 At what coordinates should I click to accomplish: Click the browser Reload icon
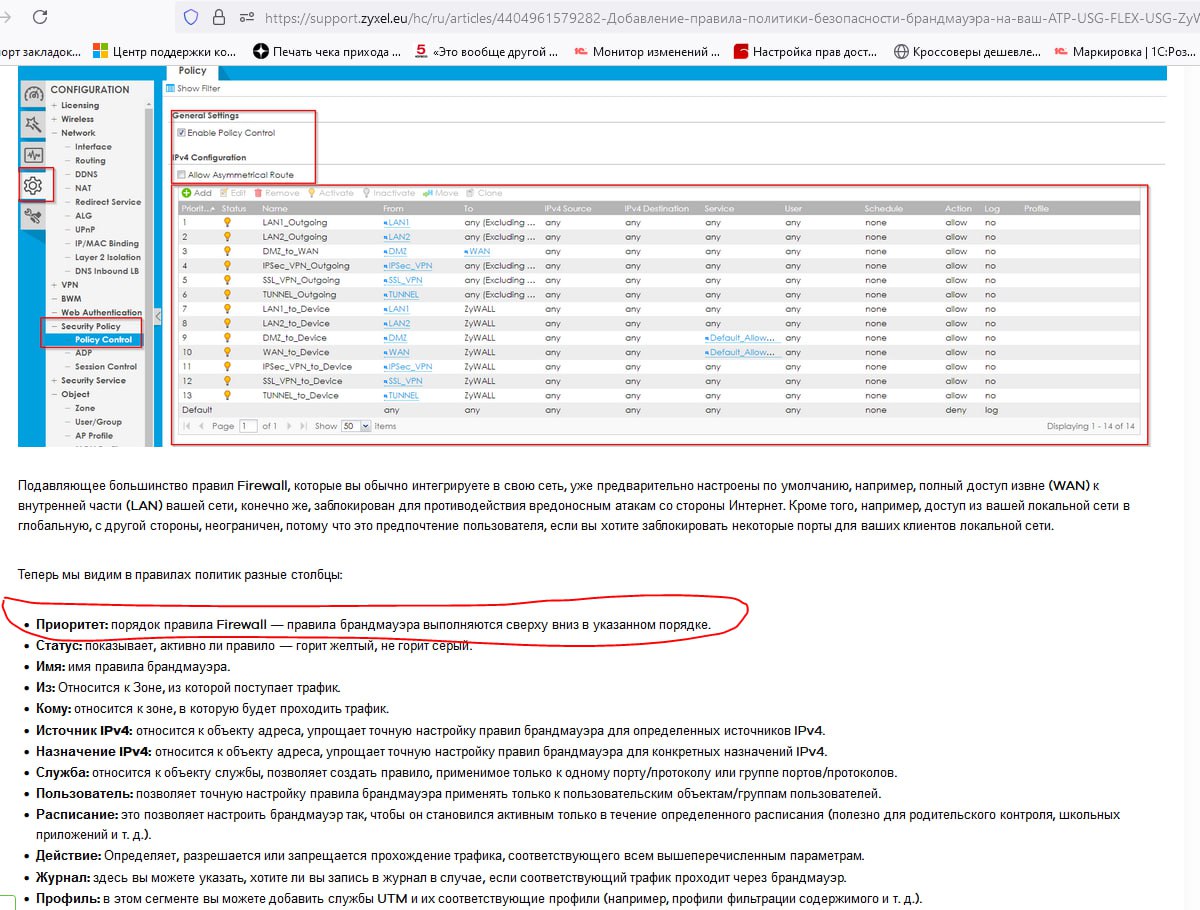point(40,17)
